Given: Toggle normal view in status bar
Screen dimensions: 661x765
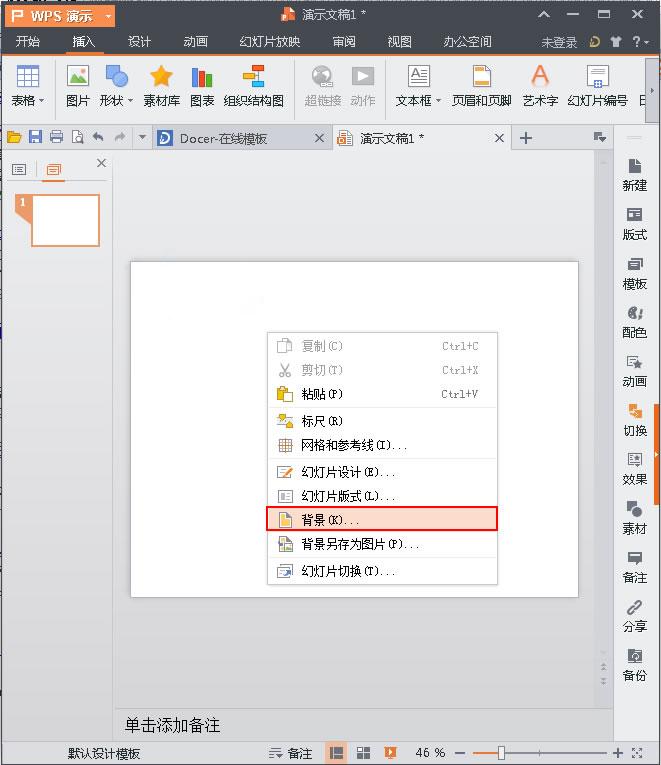Looking at the screenshot, I should [336, 753].
